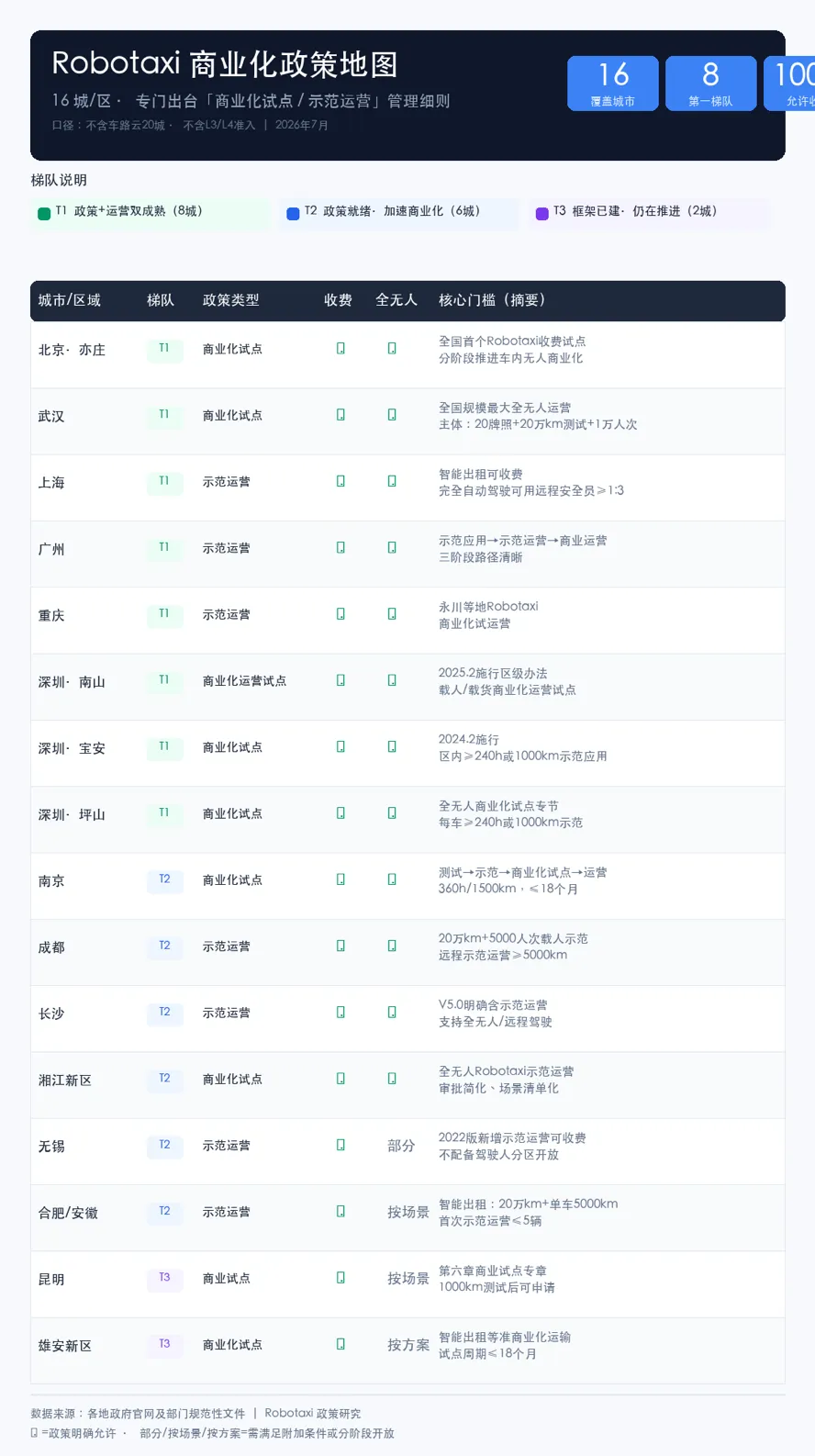Select the 核心门槛 column header
815x1456 pixels.
tap(492, 300)
